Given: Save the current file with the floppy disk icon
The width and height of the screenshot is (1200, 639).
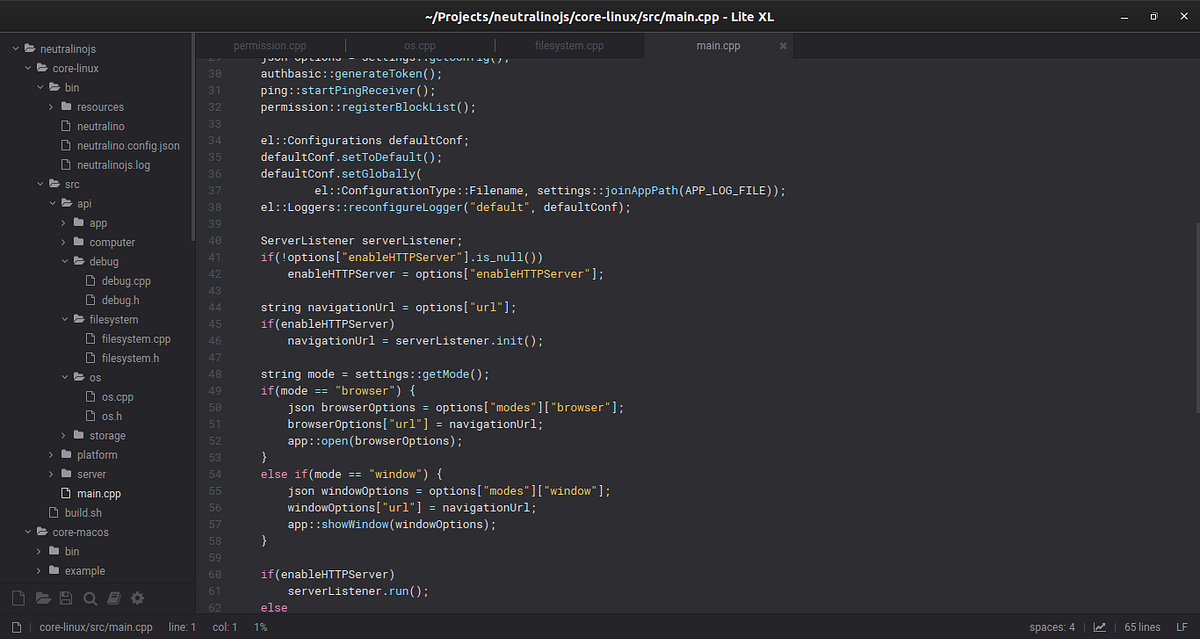Looking at the screenshot, I should [66, 597].
